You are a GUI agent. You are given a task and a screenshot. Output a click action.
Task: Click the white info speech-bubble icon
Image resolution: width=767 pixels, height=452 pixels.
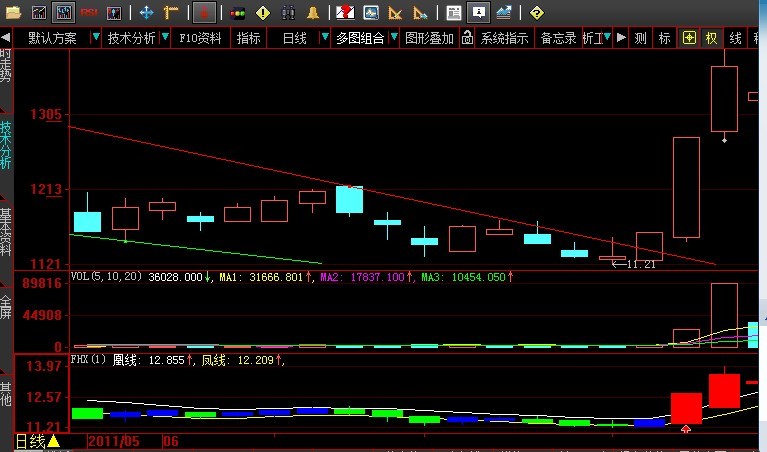click(x=478, y=12)
